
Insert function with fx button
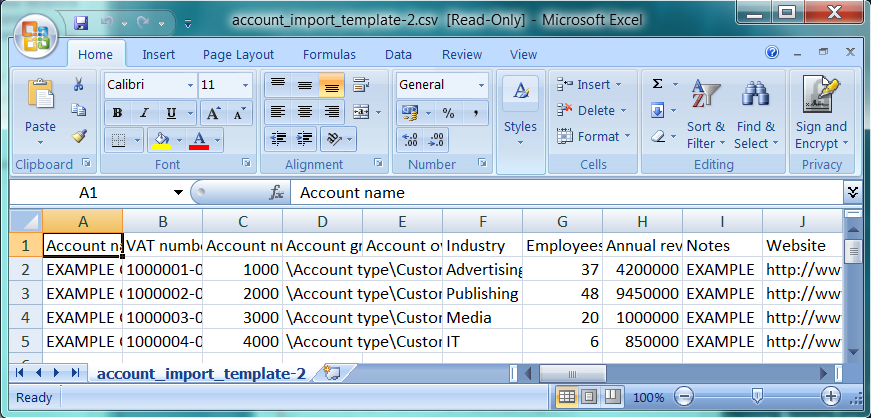(277, 193)
